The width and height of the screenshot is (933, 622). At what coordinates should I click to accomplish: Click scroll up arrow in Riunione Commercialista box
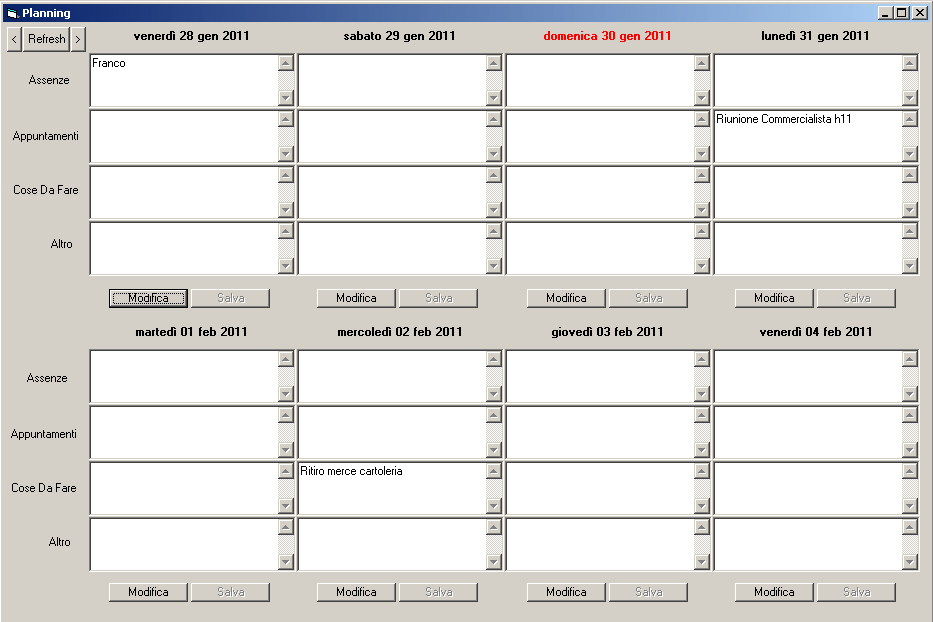[x=910, y=118]
